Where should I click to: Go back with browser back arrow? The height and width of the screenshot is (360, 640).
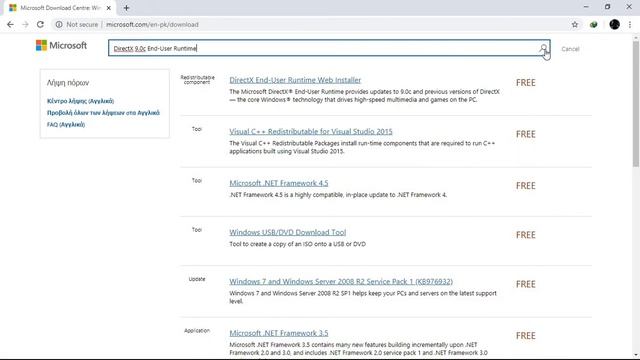[x=10, y=24]
